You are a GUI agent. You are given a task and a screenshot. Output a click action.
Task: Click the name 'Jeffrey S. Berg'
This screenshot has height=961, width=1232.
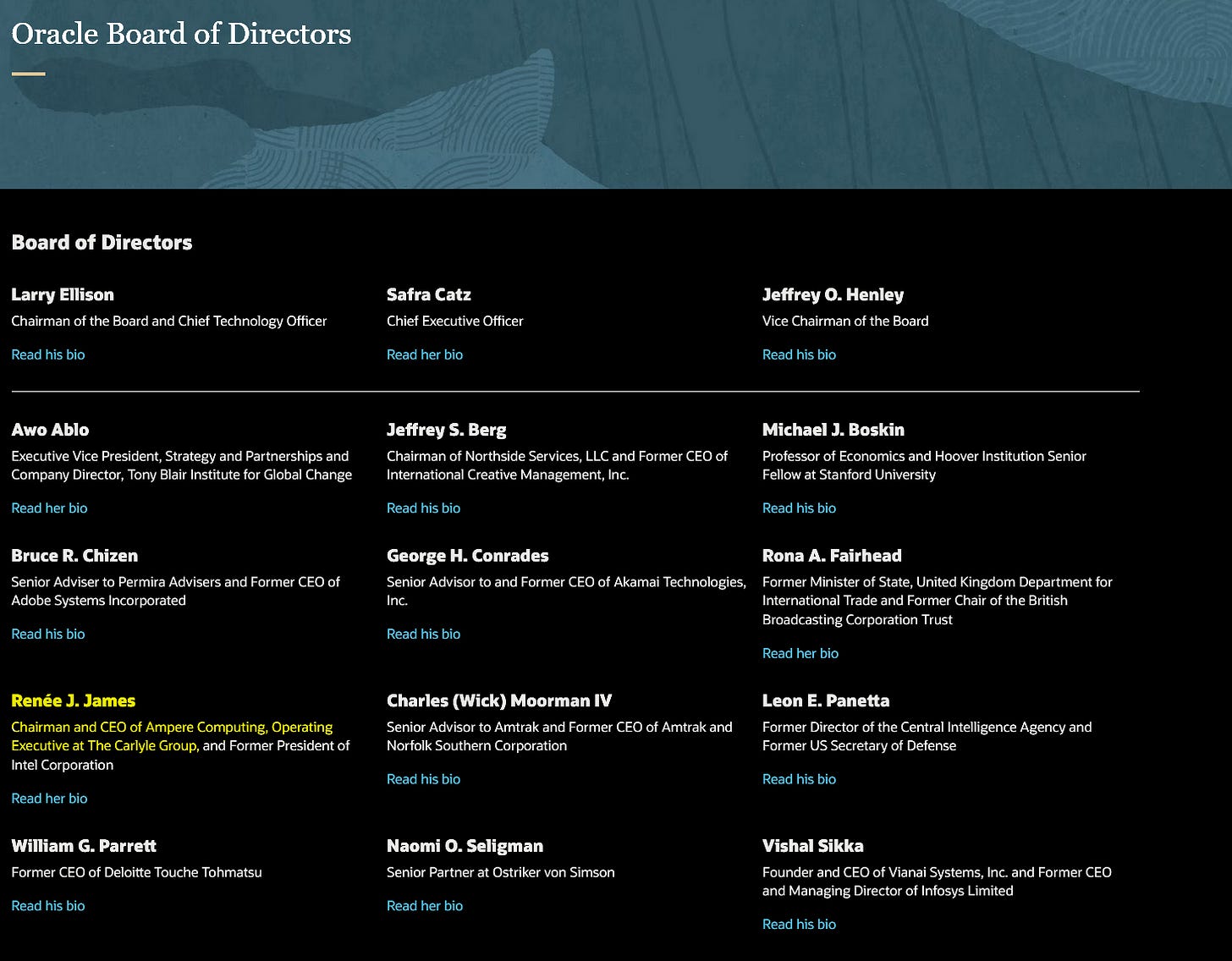(x=447, y=430)
